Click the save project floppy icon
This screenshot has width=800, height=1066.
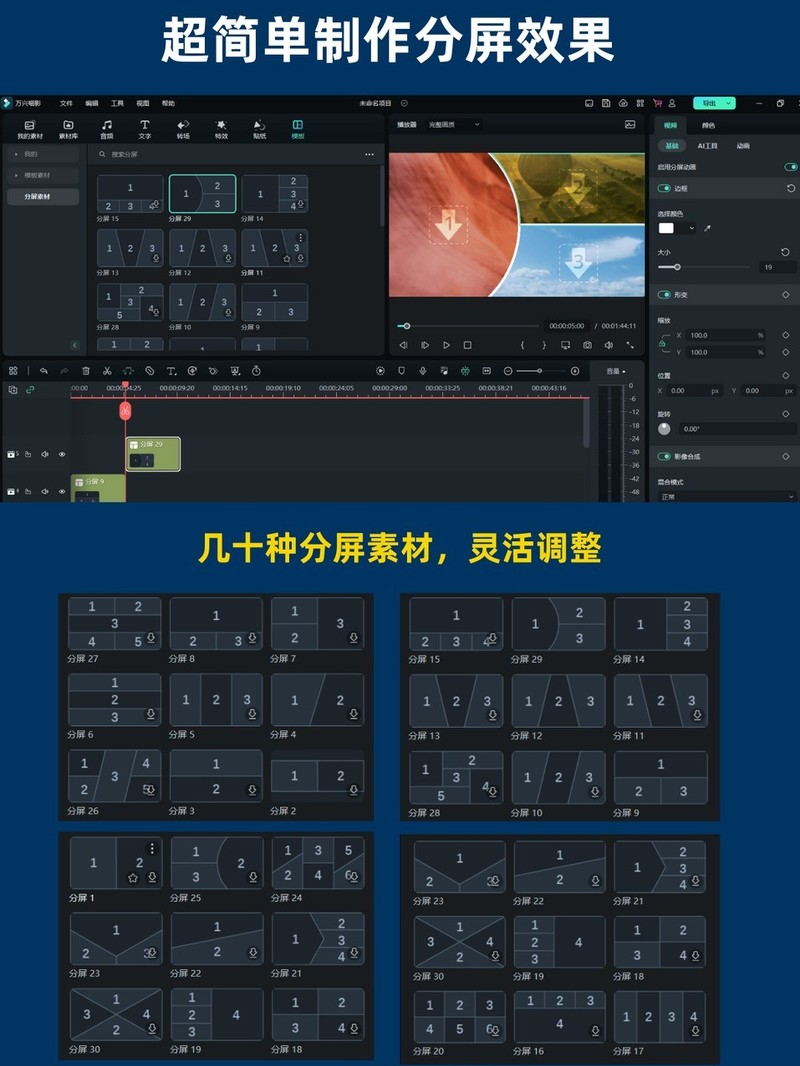point(606,103)
